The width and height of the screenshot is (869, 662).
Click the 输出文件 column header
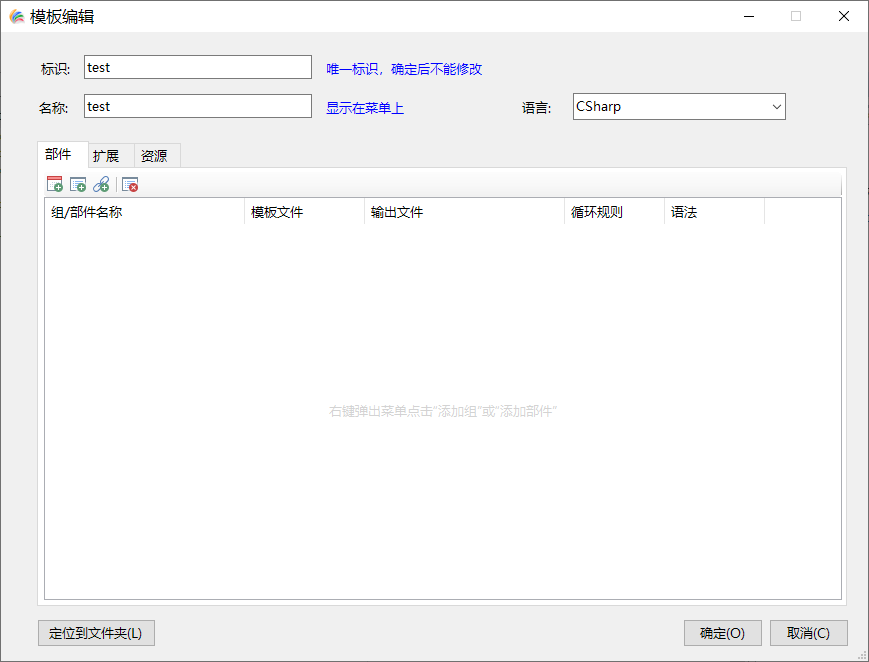[x=464, y=212]
